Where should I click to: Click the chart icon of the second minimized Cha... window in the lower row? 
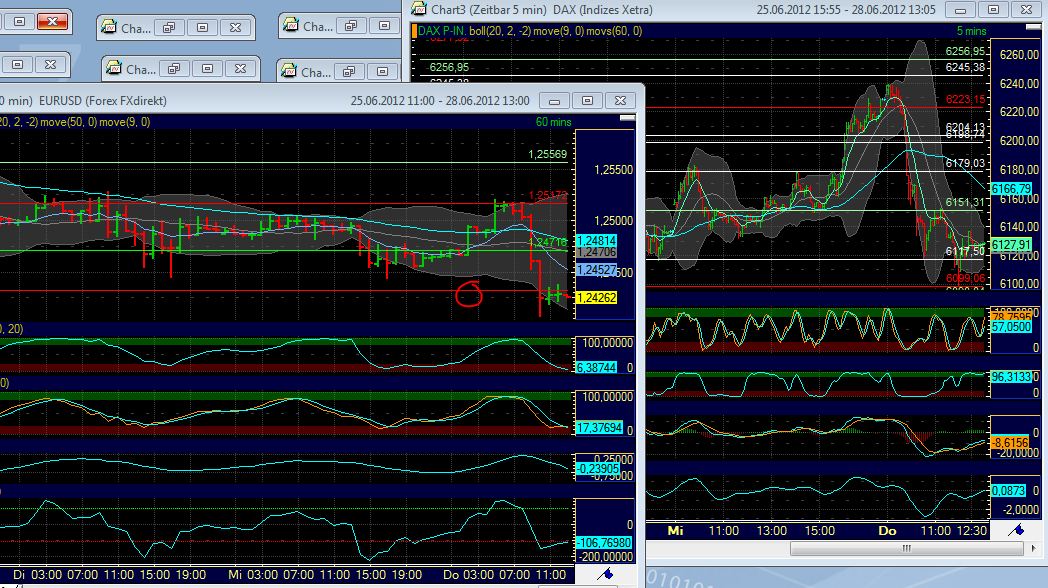click(x=289, y=71)
